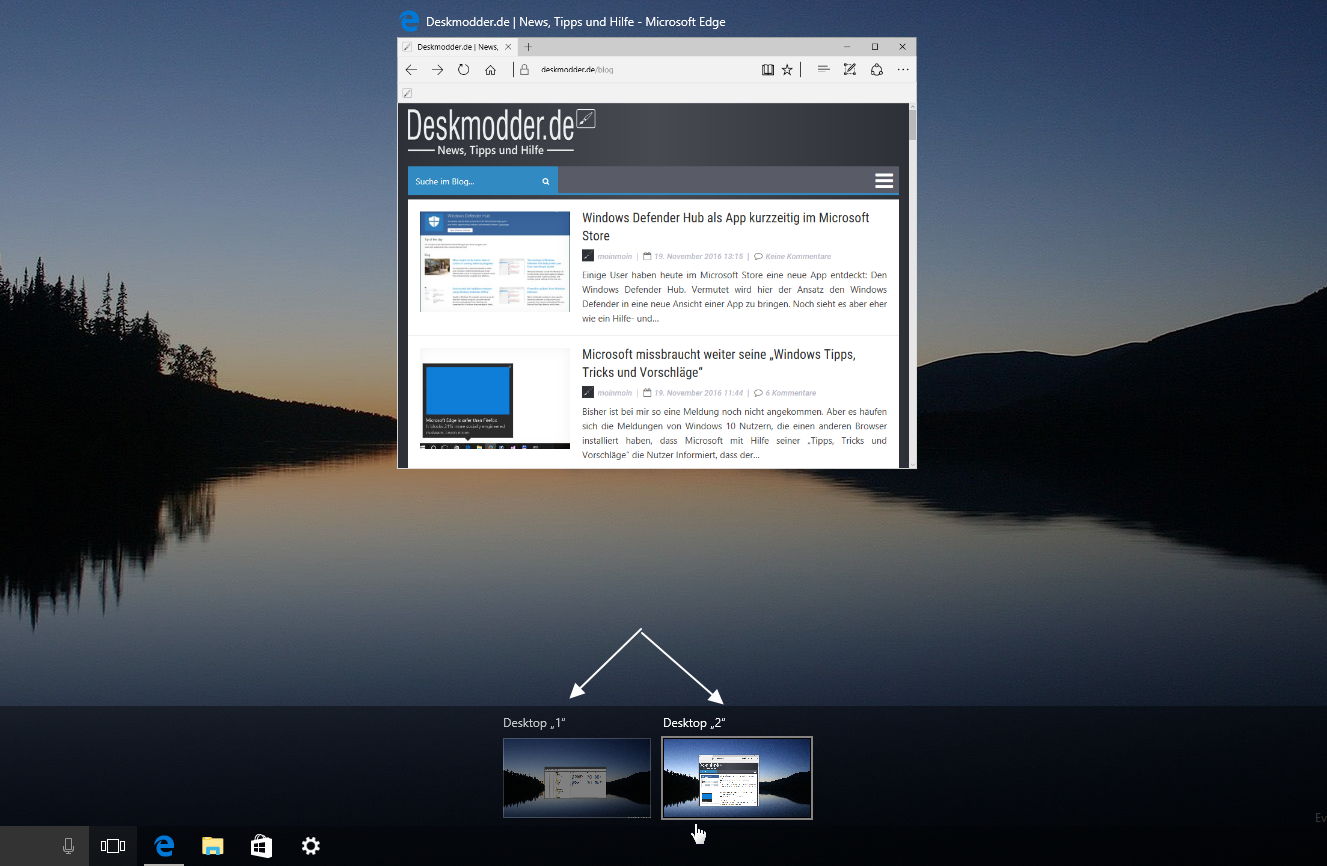This screenshot has width=1327, height=866.
Task: Select the Desktop „2“ thumbnail
Action: click(737, 778)
